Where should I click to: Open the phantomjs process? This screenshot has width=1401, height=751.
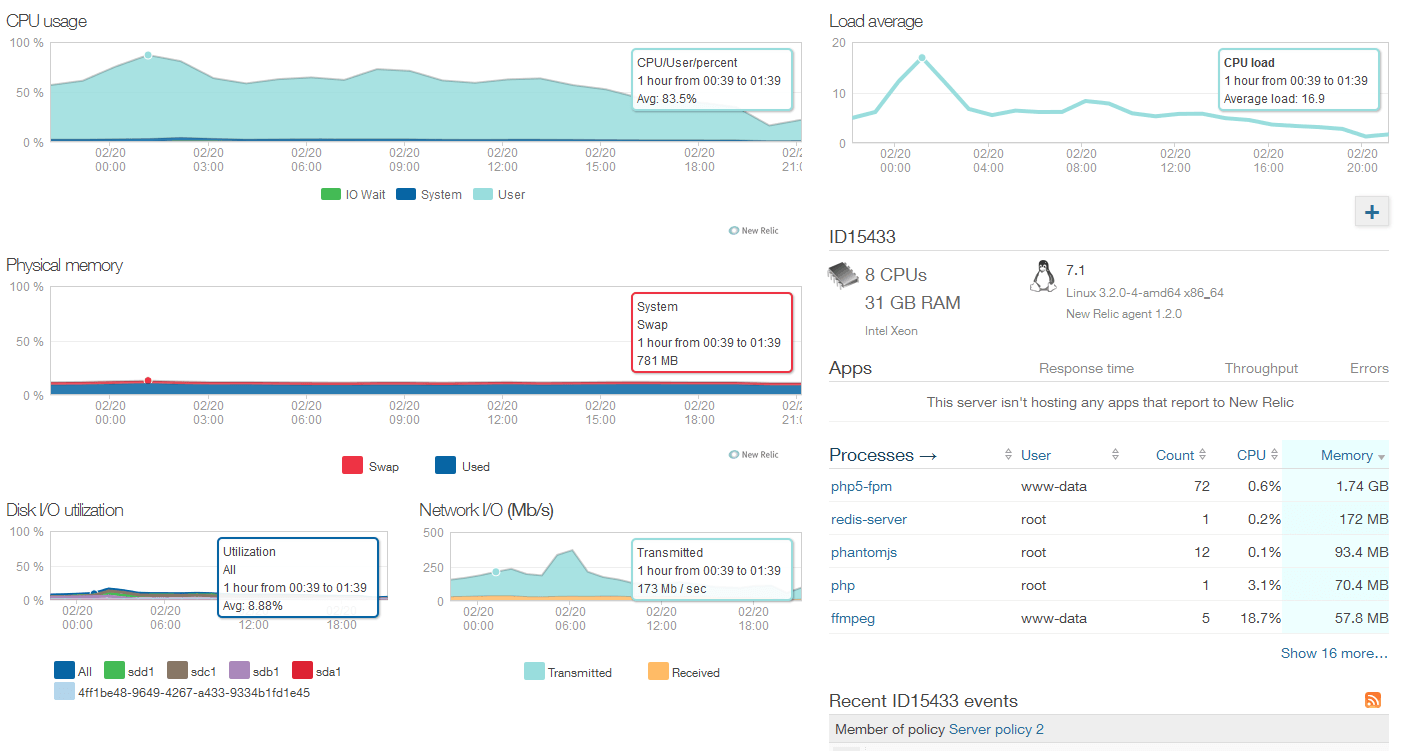pos(865,552)
